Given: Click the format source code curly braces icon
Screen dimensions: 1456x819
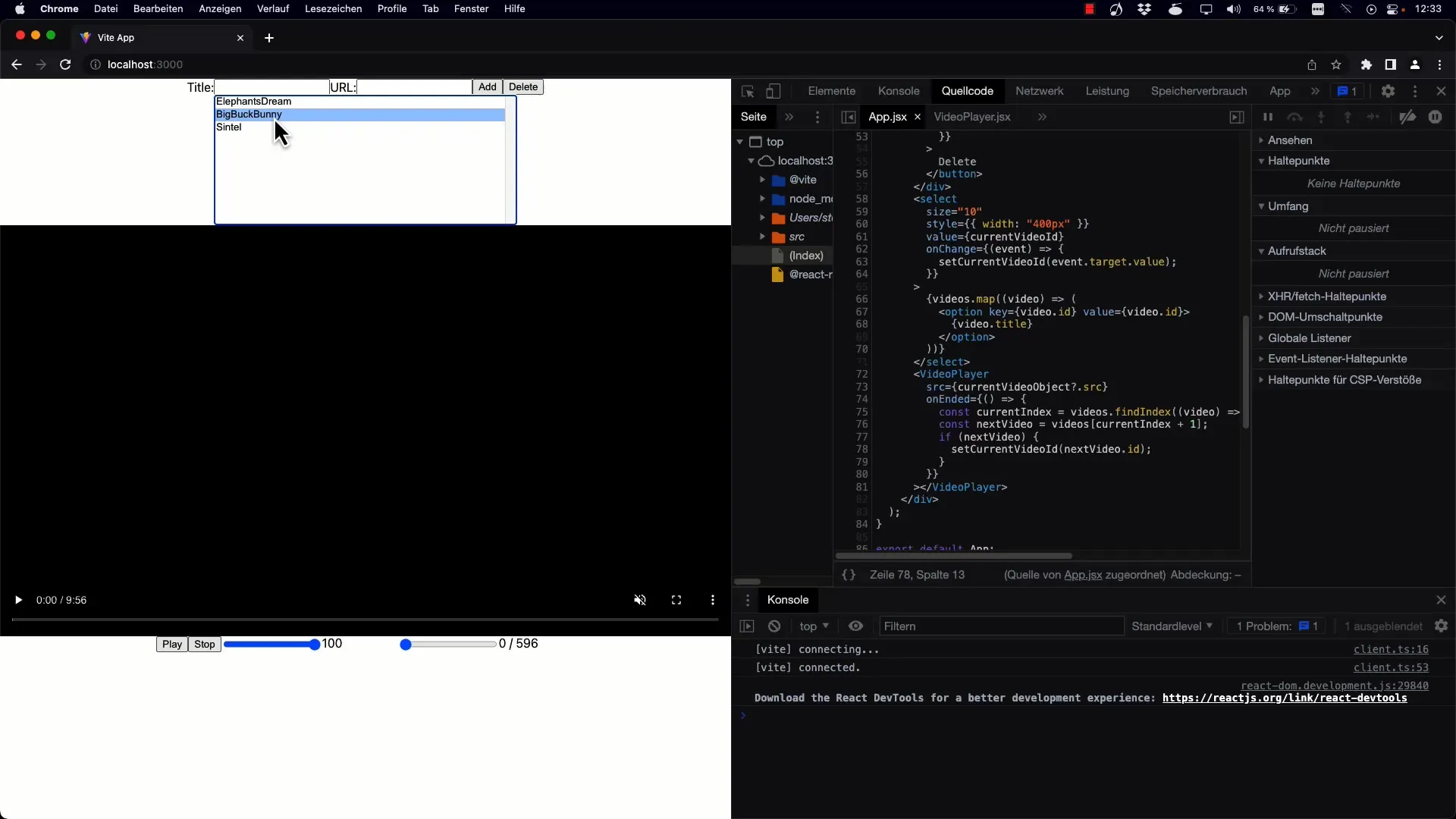Looking at the screenshot, I should (848, 574).
